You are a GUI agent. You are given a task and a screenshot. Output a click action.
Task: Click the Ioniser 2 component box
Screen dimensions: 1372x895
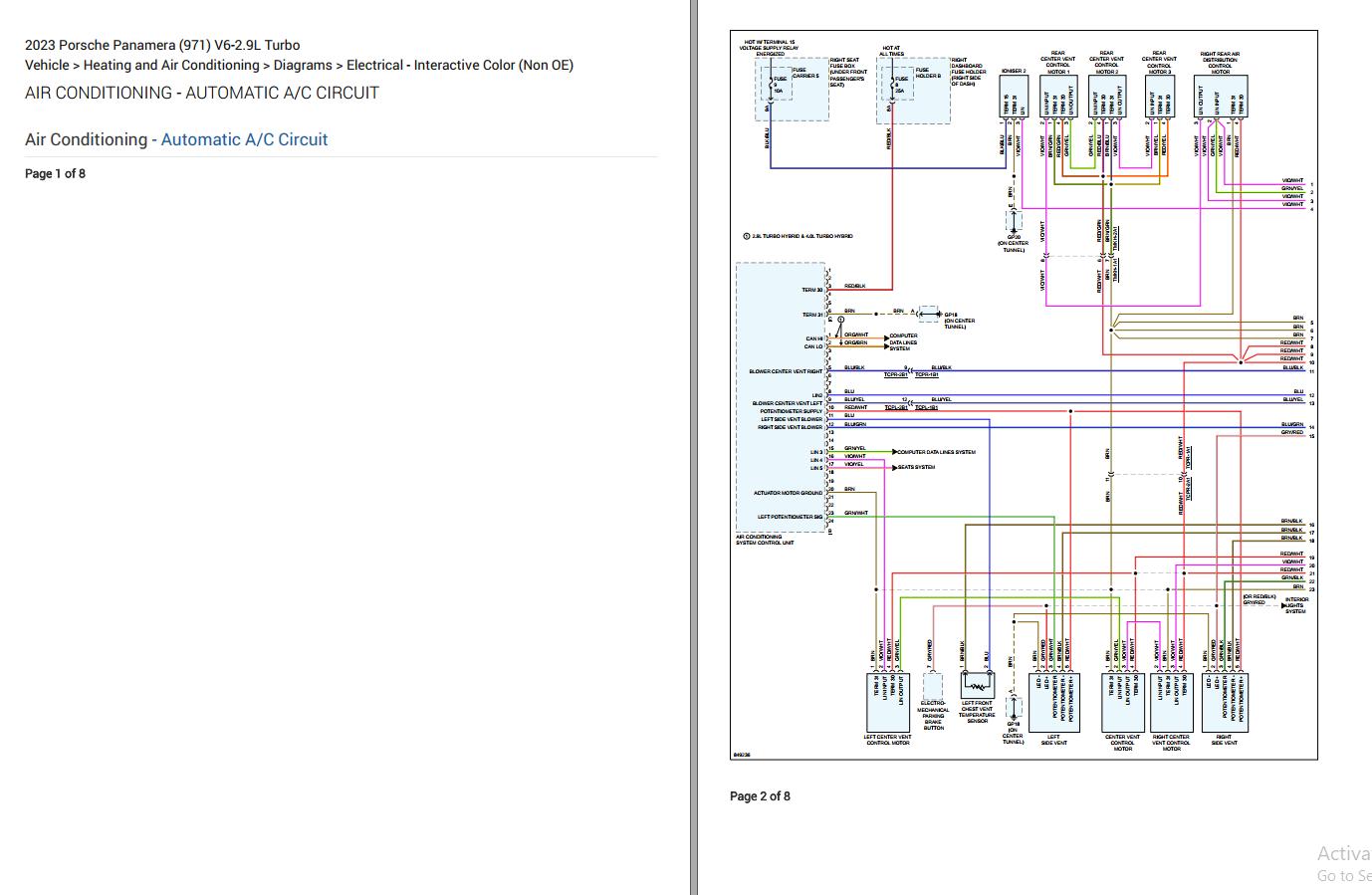pyautogui.click(x=1013, y=99)
